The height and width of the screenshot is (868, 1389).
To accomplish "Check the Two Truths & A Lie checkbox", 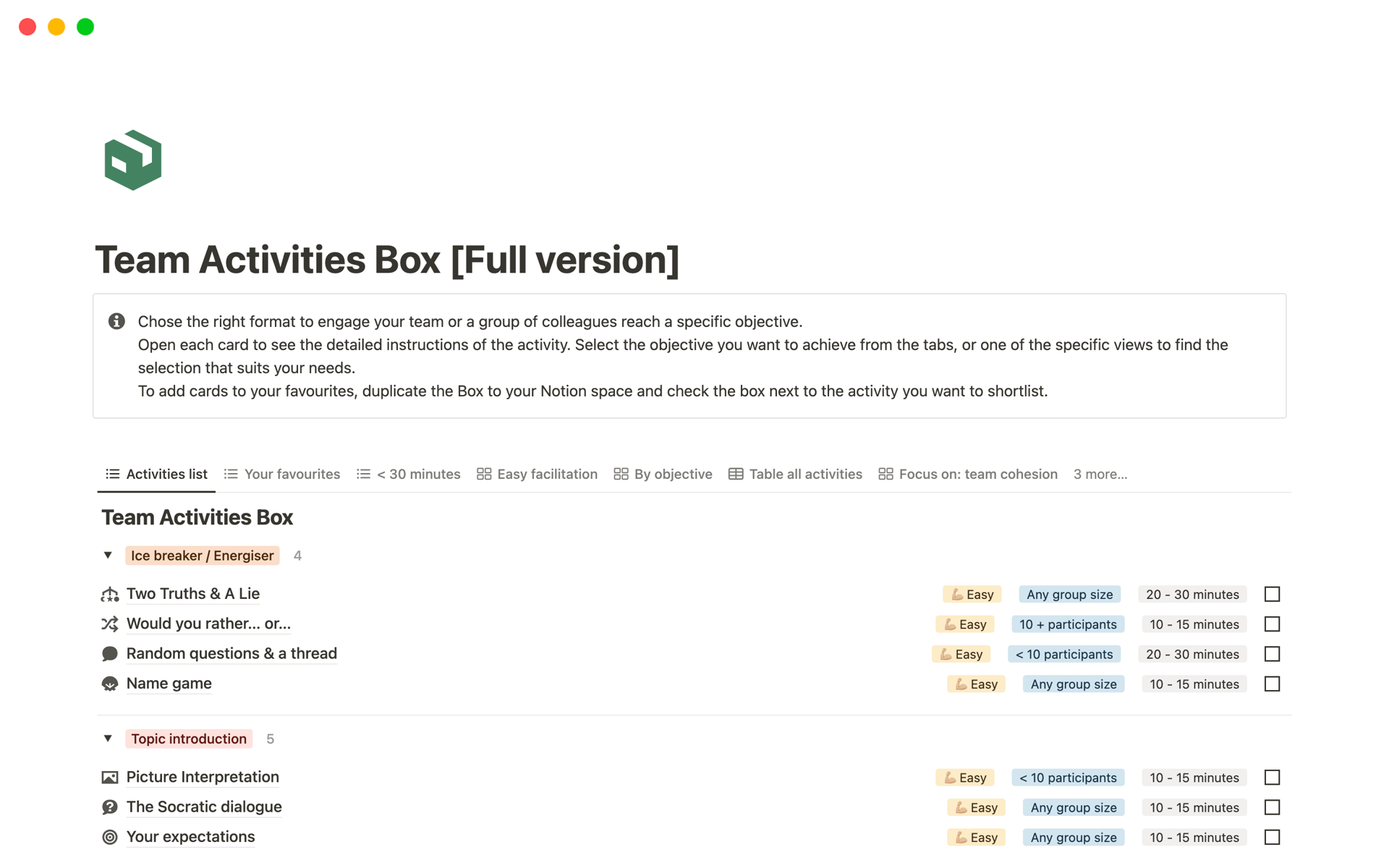I will [1272, 595].
